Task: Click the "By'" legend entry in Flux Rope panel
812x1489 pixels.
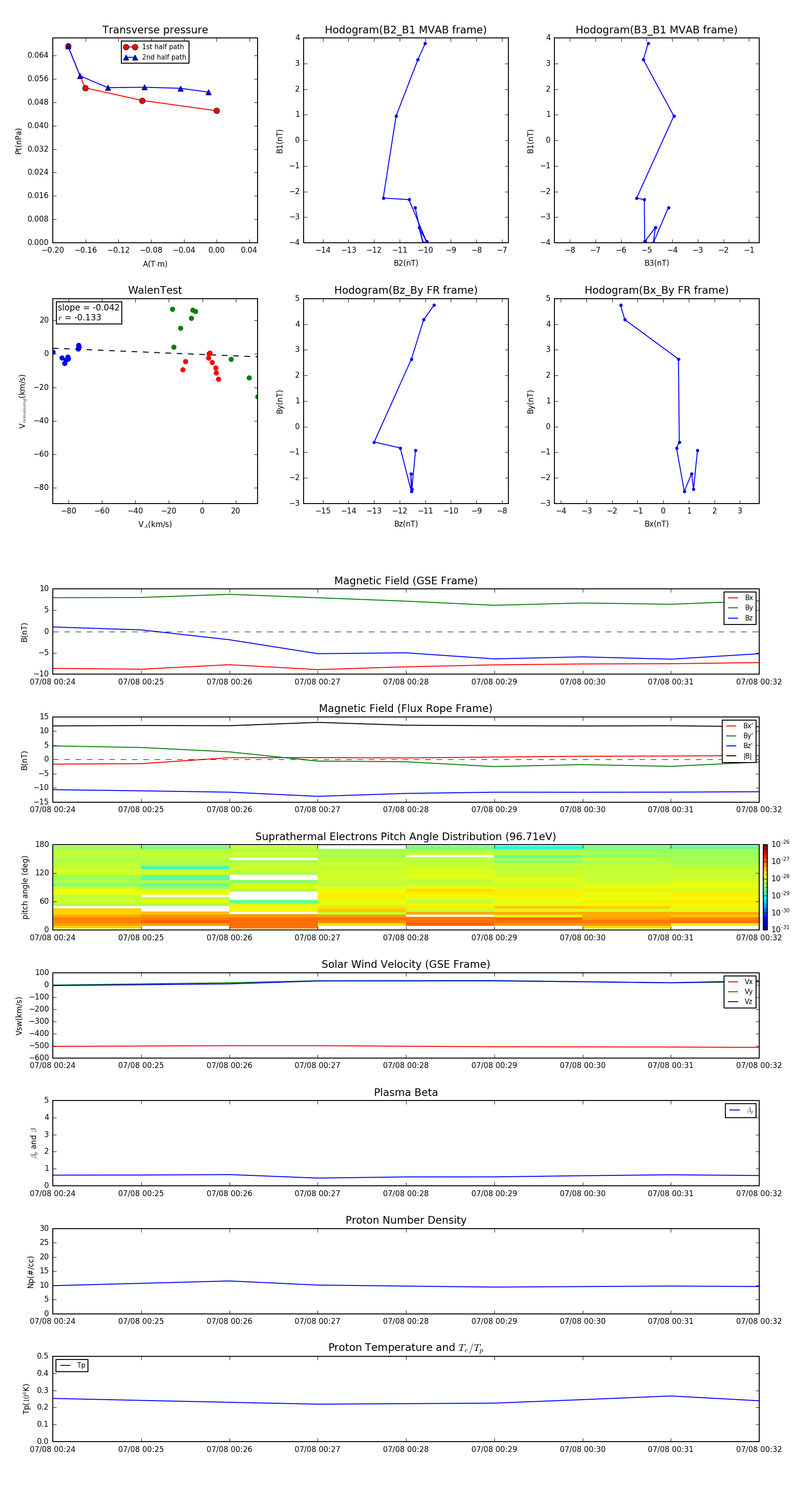Action: coord(740,736)
